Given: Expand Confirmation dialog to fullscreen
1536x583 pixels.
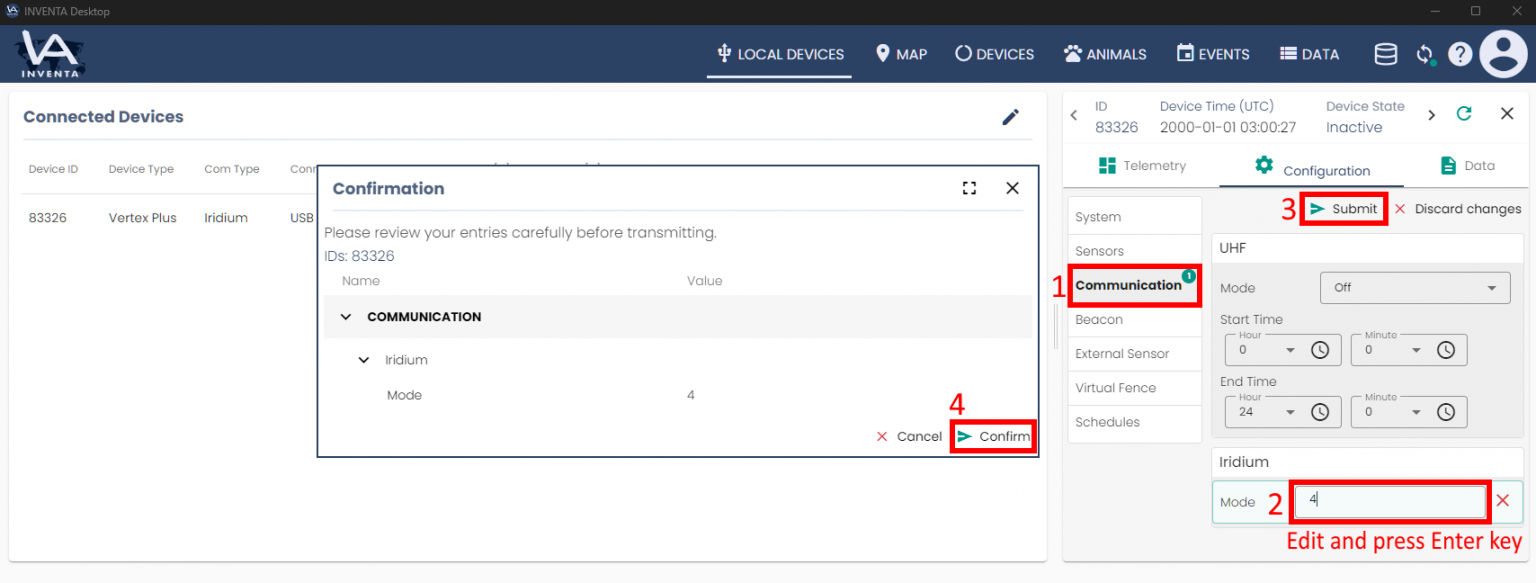Looking at the screenshot, I should point(969,188).
